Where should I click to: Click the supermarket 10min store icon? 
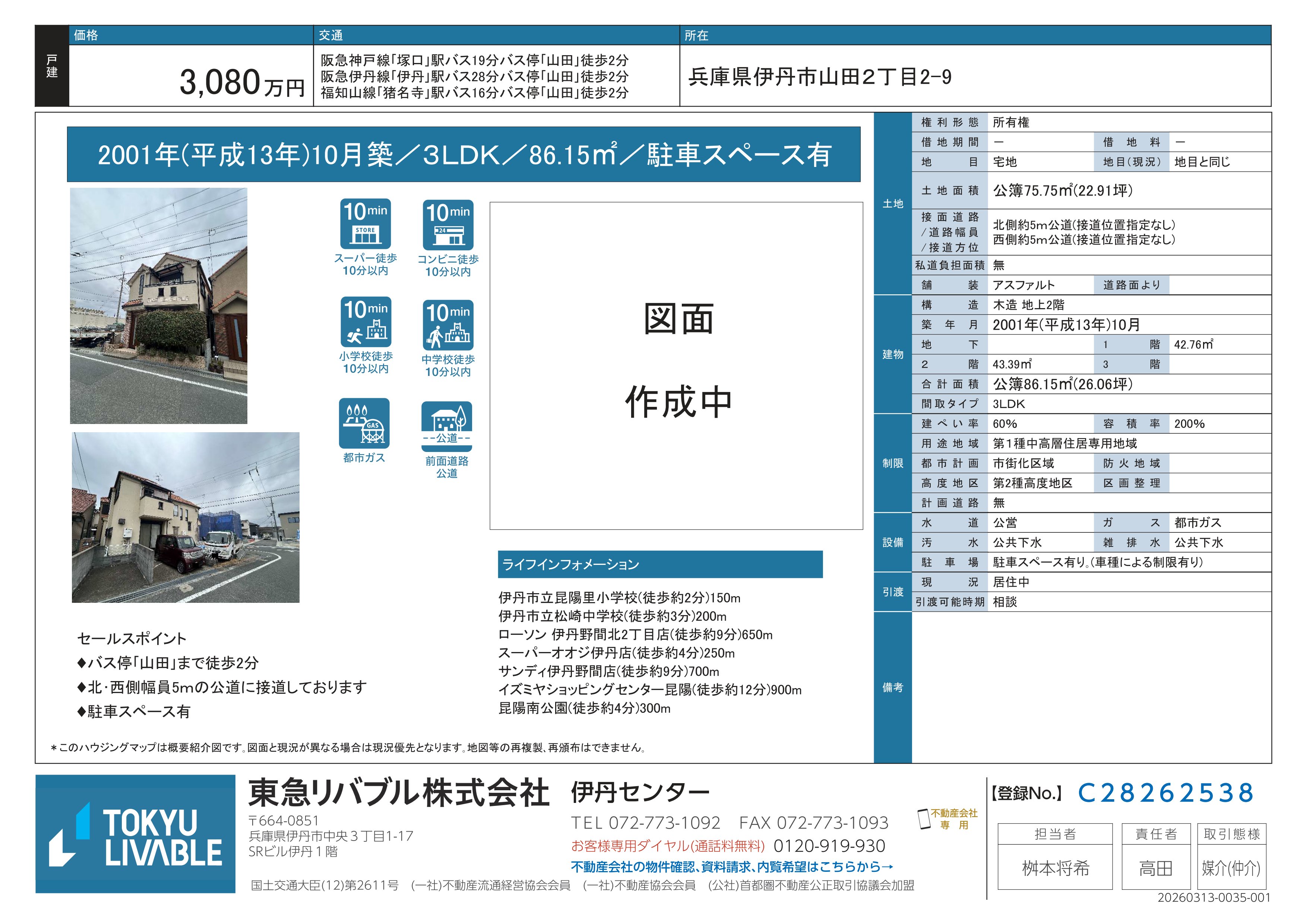point(365,223)
